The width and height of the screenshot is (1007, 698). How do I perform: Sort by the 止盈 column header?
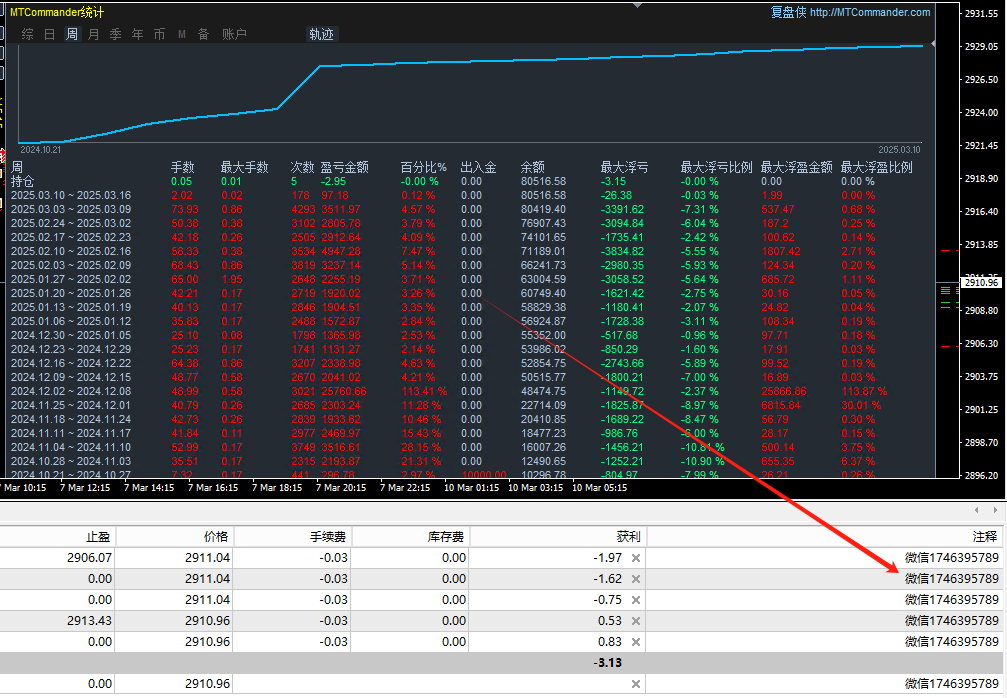[58, 536]
